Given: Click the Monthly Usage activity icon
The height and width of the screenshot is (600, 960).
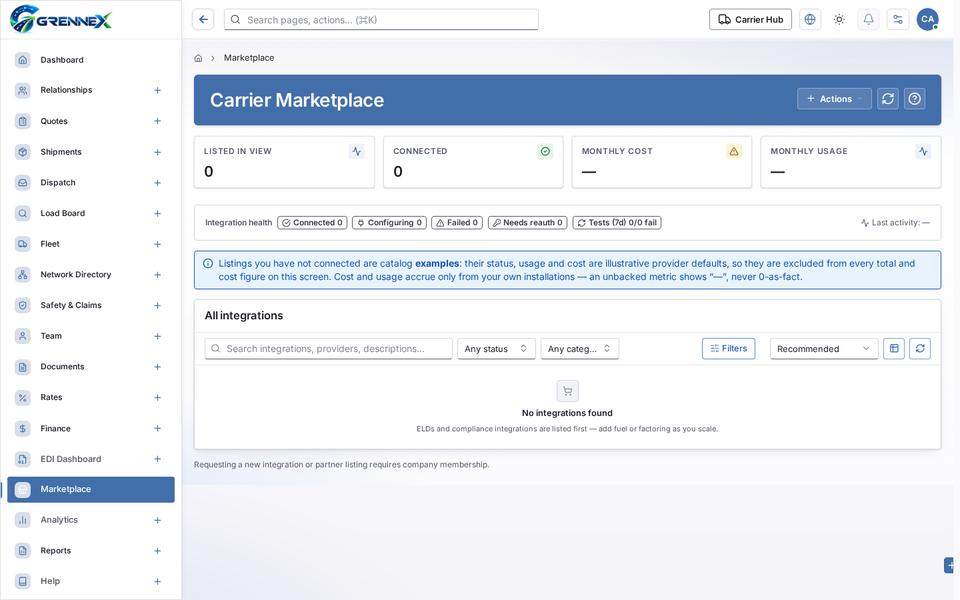Looking at the screenshot, I should point(923,151).
